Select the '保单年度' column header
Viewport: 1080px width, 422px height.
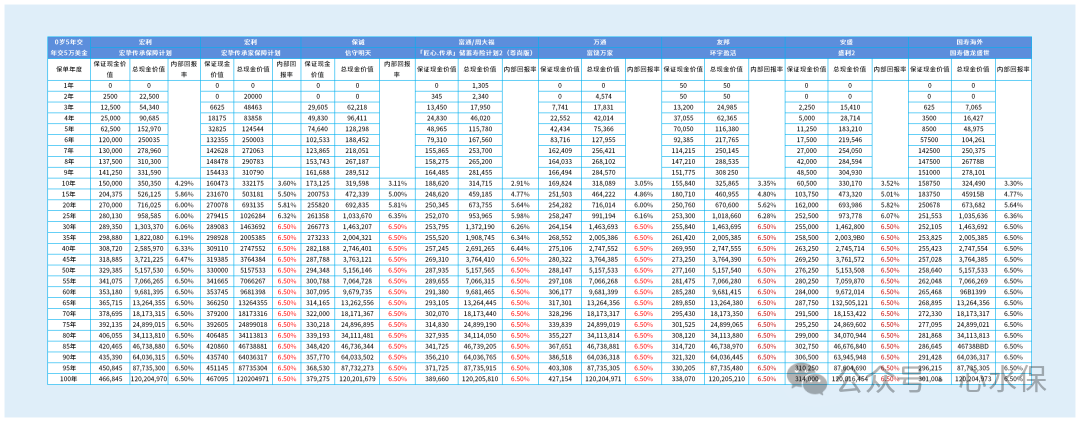coord(69,69)
